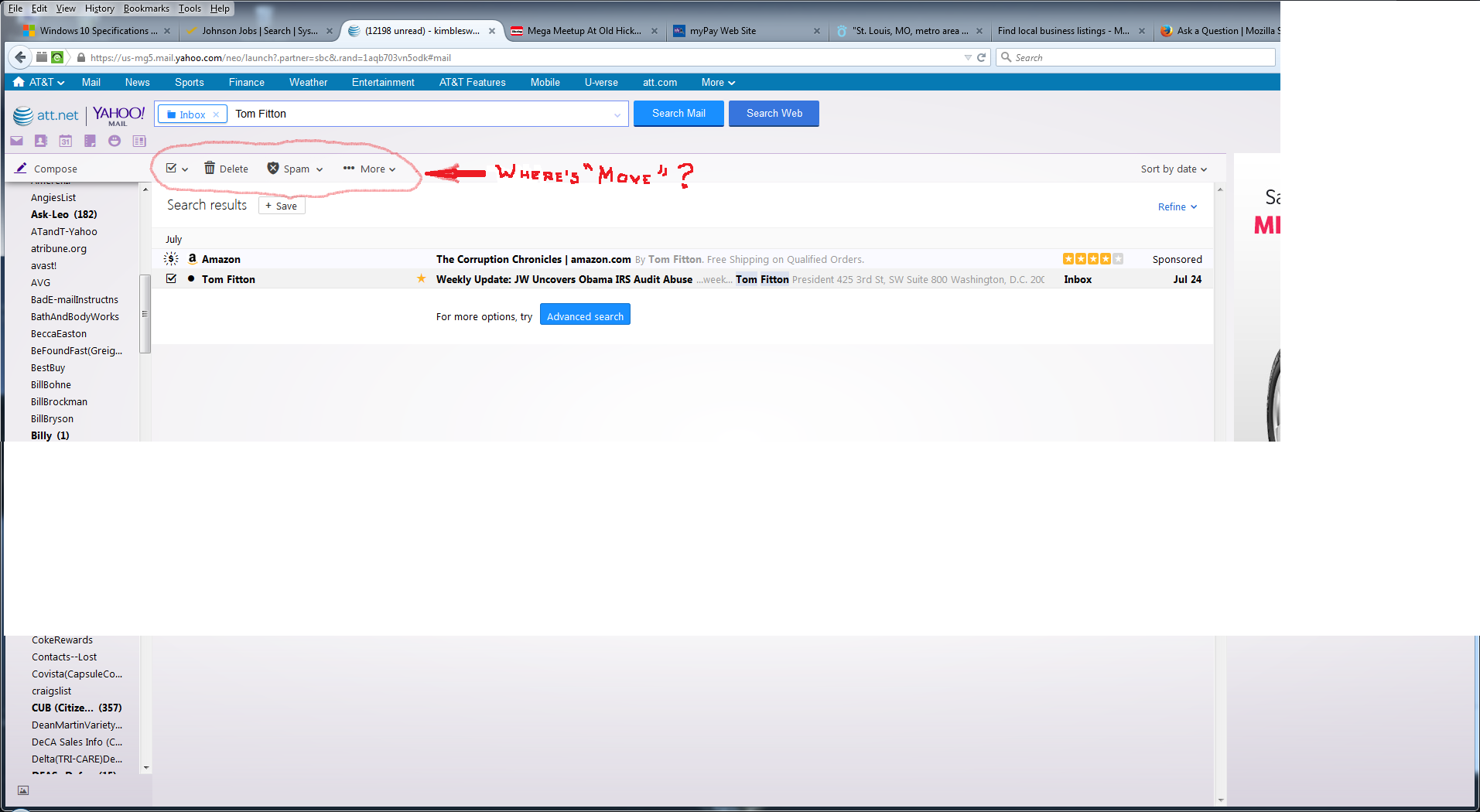Click the image icon below the folder list
1480x812 pixels.
(23, 790)
